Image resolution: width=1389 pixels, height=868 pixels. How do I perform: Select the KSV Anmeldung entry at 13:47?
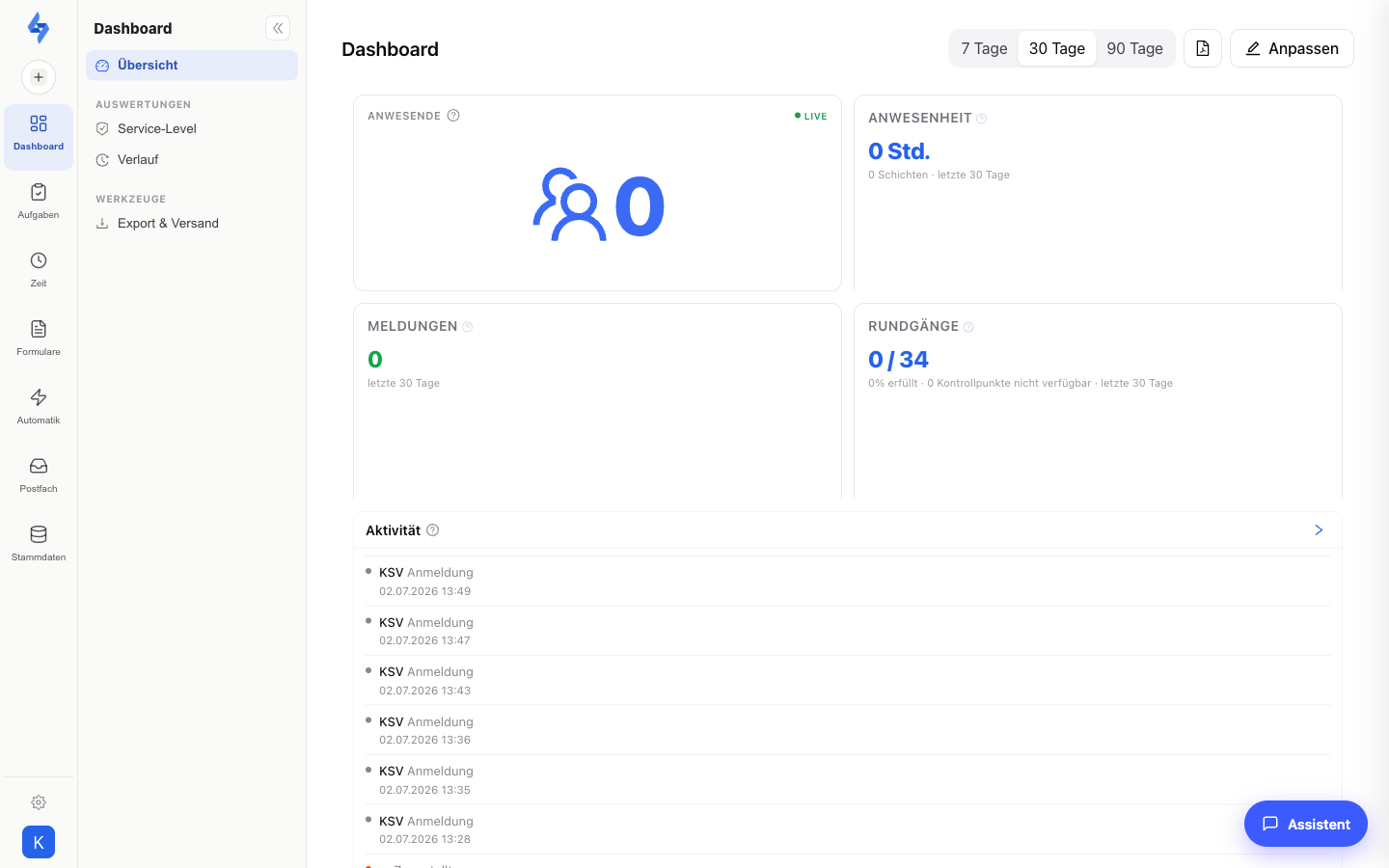point(848,631)
